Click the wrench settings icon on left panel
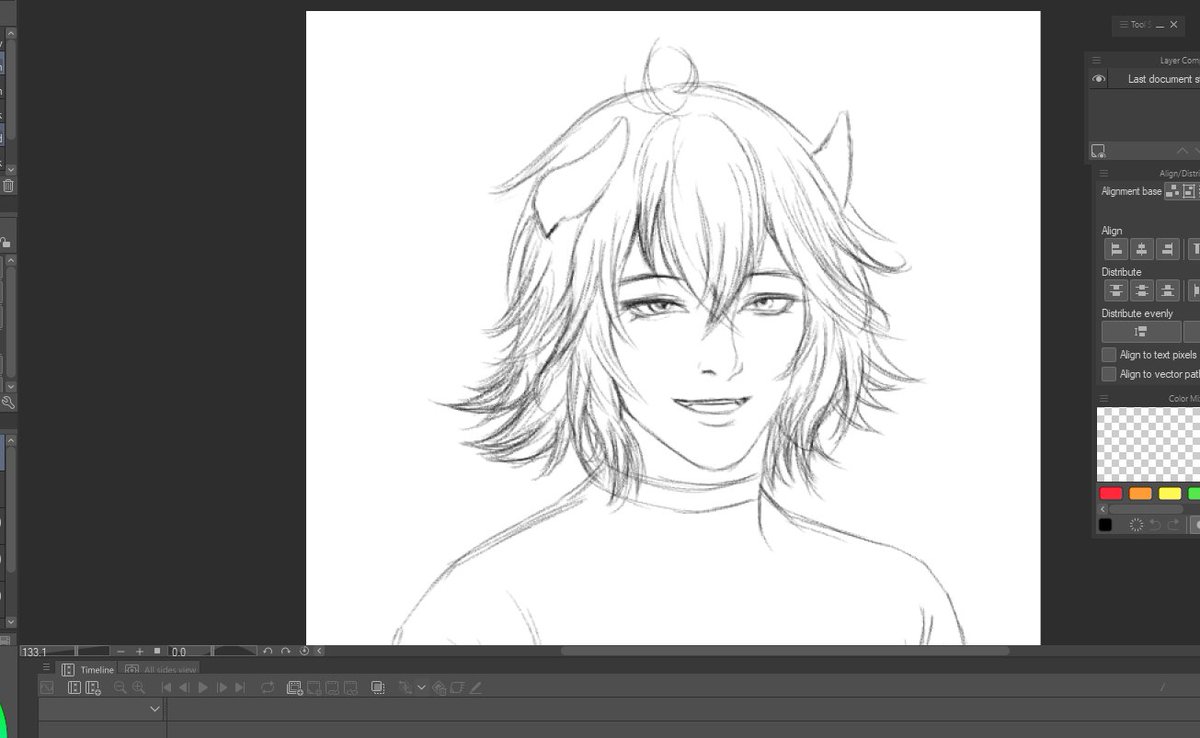This screenshot has width=1200, height=738. [8, 402]
